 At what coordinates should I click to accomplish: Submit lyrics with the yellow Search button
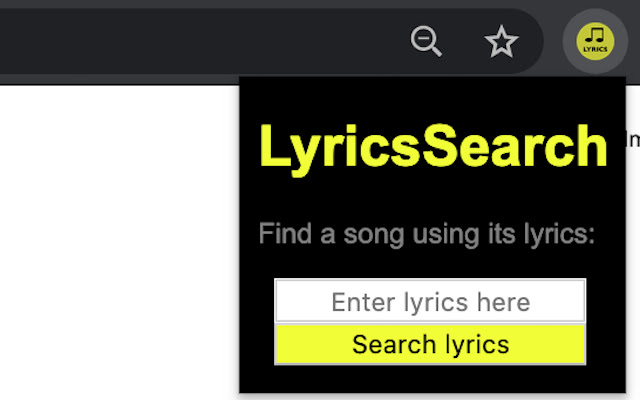pos(430,345)
